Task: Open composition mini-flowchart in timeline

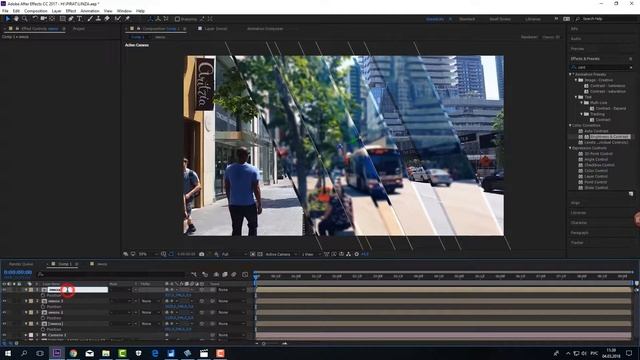Action: click(194, 275)
